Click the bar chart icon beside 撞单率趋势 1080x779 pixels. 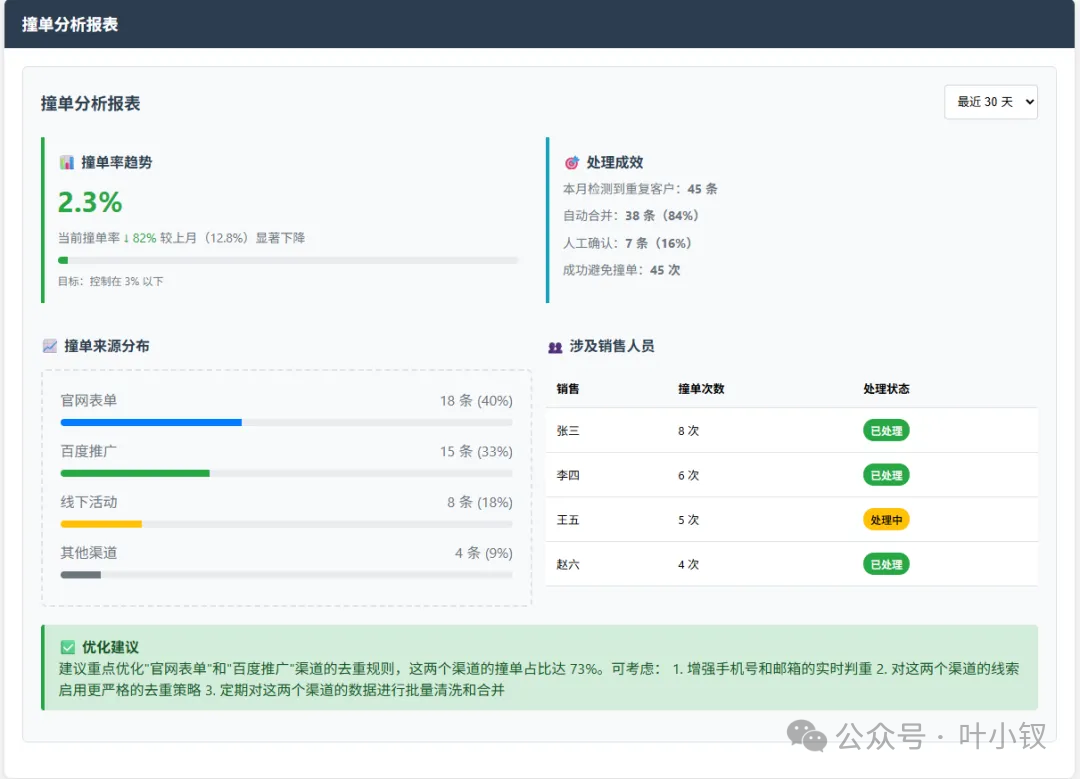point(67,163)
